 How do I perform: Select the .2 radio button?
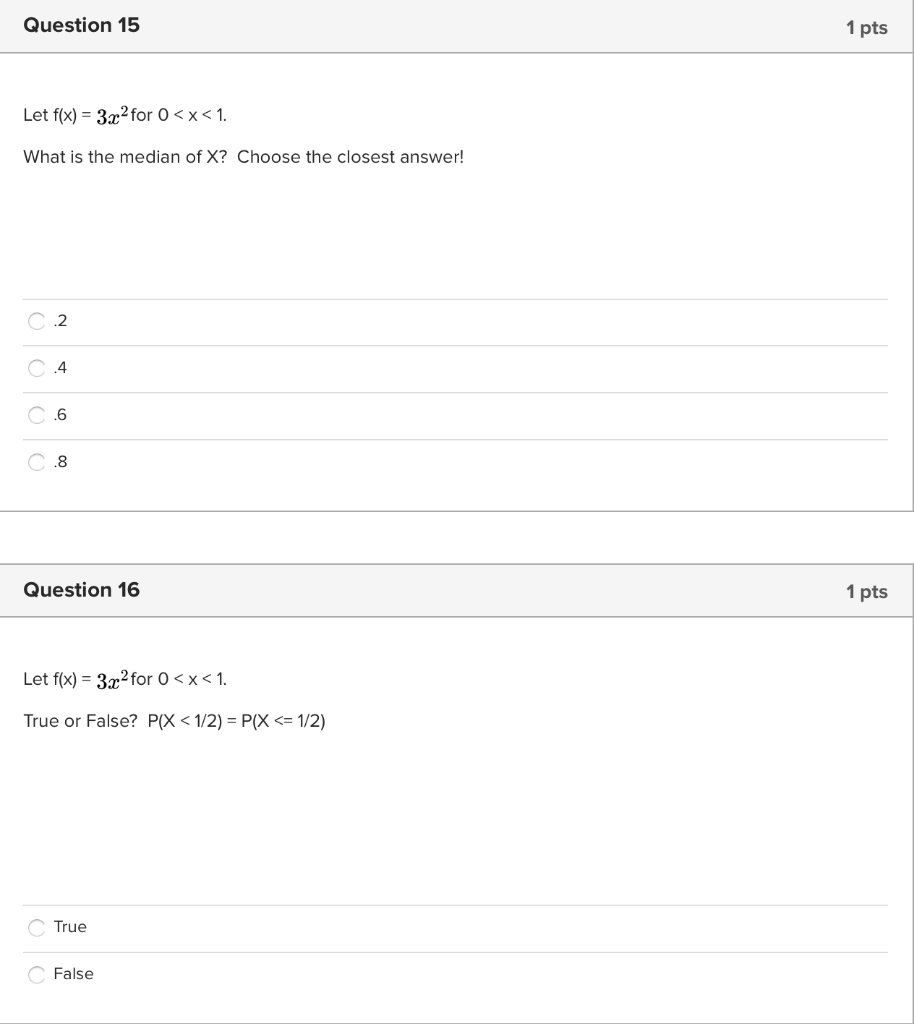pyautogui.click(x=36, y=321)
